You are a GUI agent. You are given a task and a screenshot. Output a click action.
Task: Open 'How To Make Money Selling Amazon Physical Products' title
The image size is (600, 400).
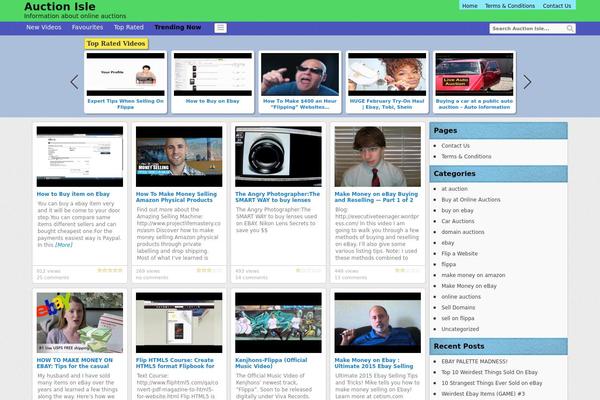pyautogui.click(x=176, y=197)
